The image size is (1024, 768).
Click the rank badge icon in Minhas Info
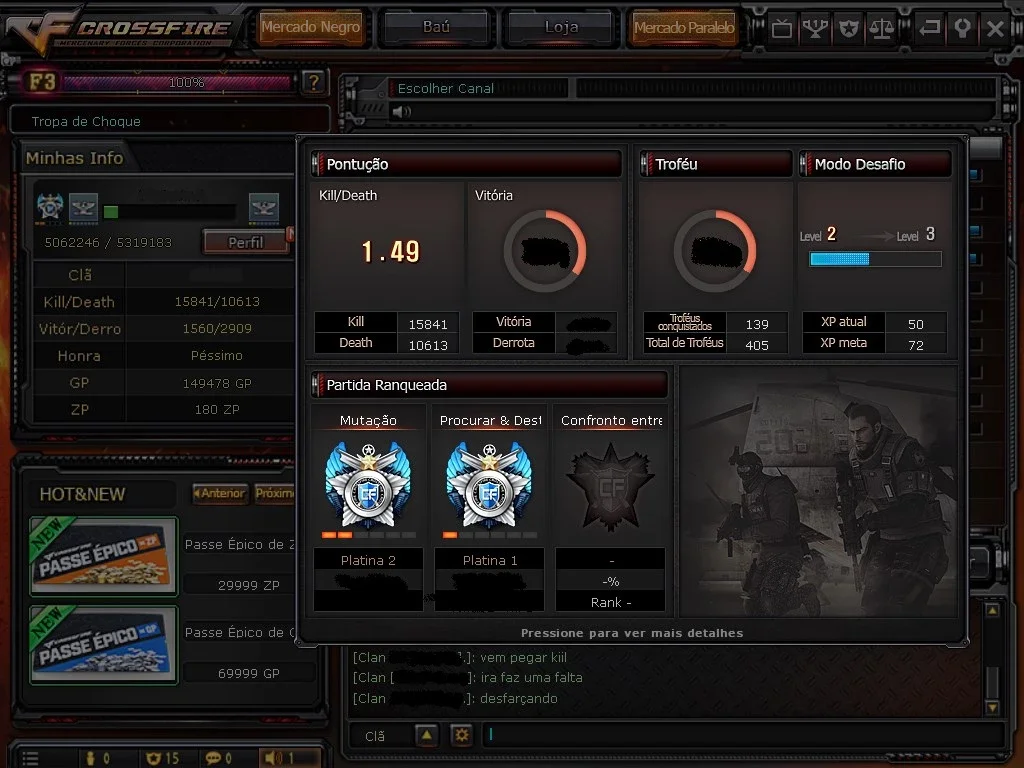click(50, 208)
